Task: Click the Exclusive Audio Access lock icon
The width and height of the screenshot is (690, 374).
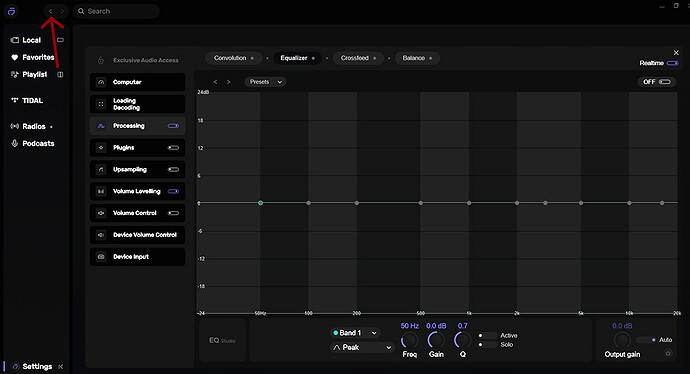Action: coord(101,60)
